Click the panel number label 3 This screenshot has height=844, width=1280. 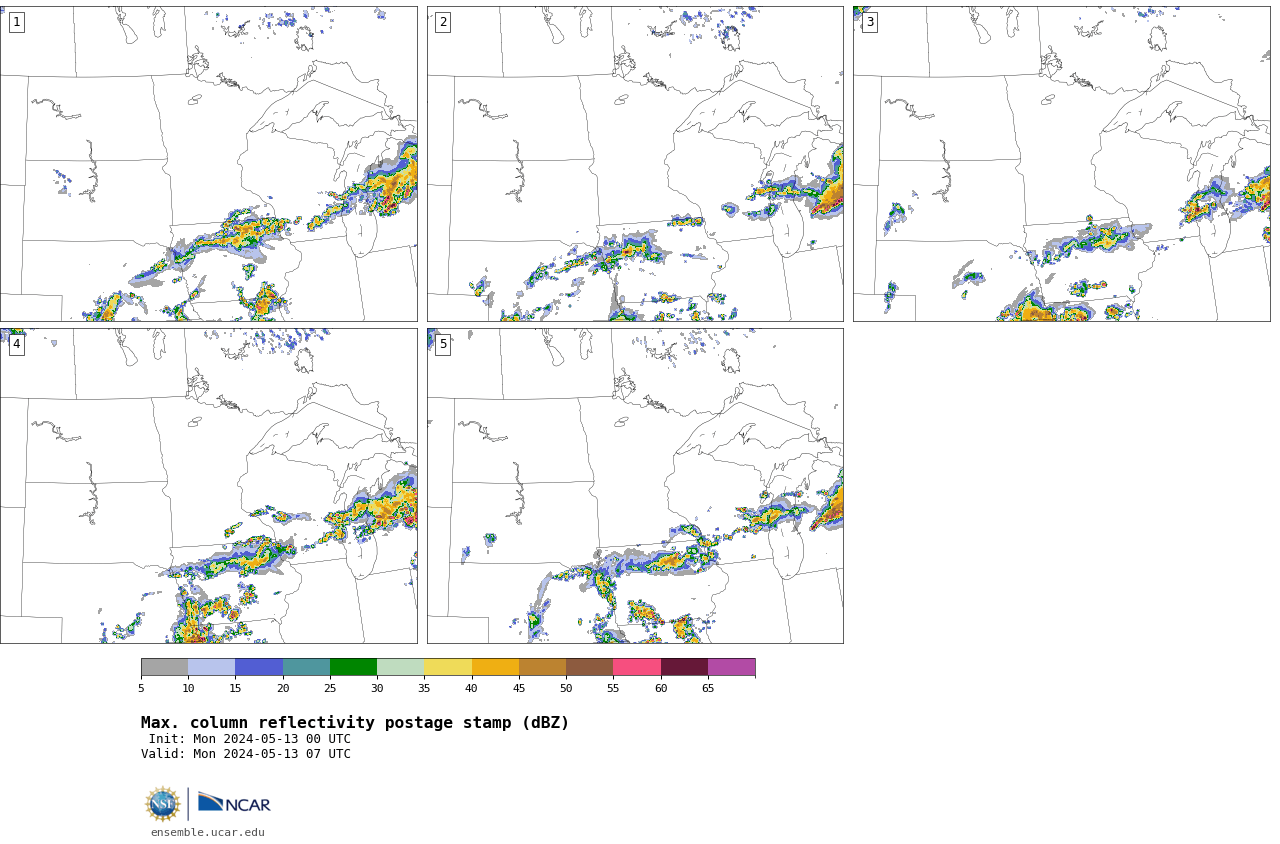point(869,22)
